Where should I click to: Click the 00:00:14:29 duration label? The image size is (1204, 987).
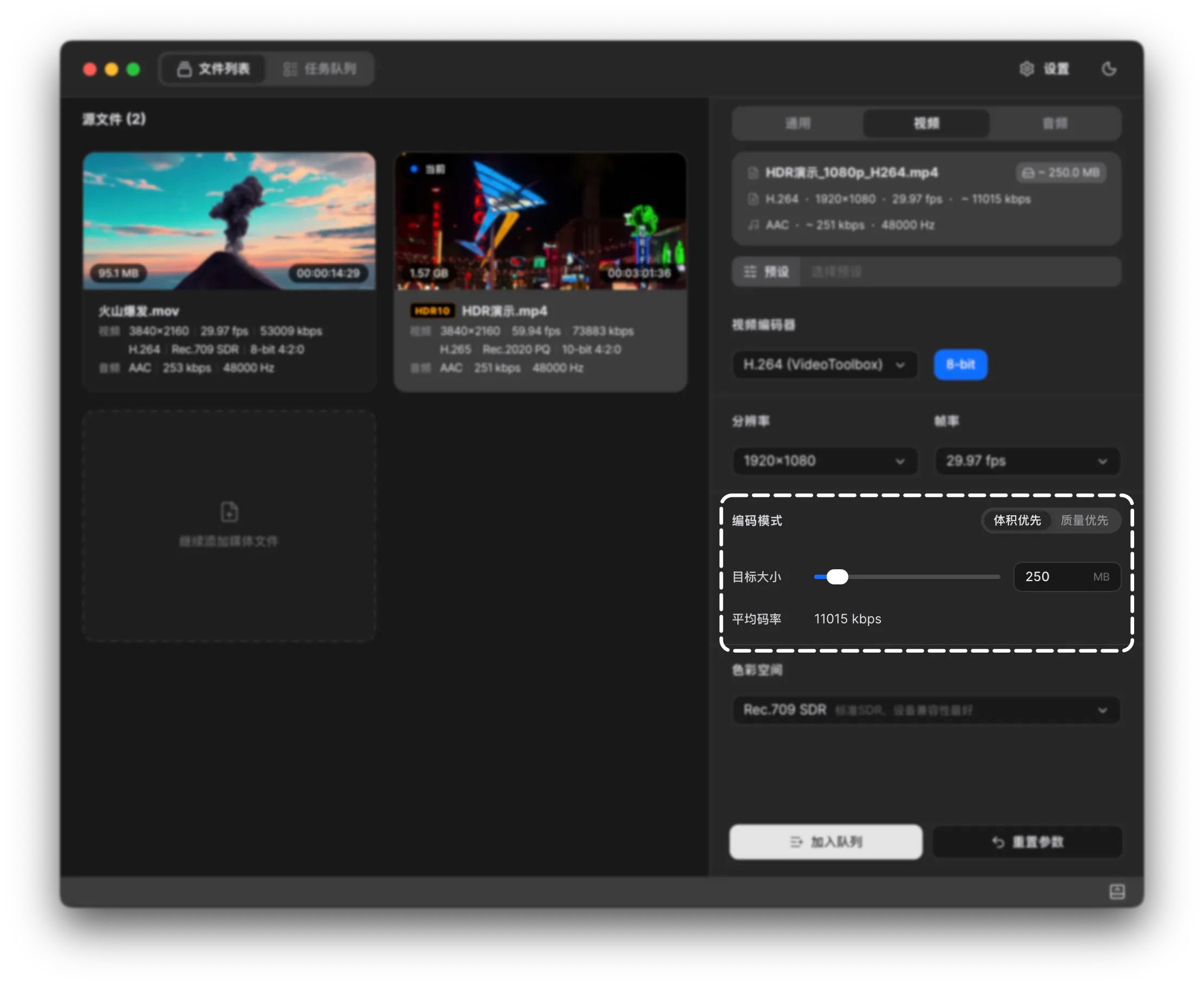328,273
